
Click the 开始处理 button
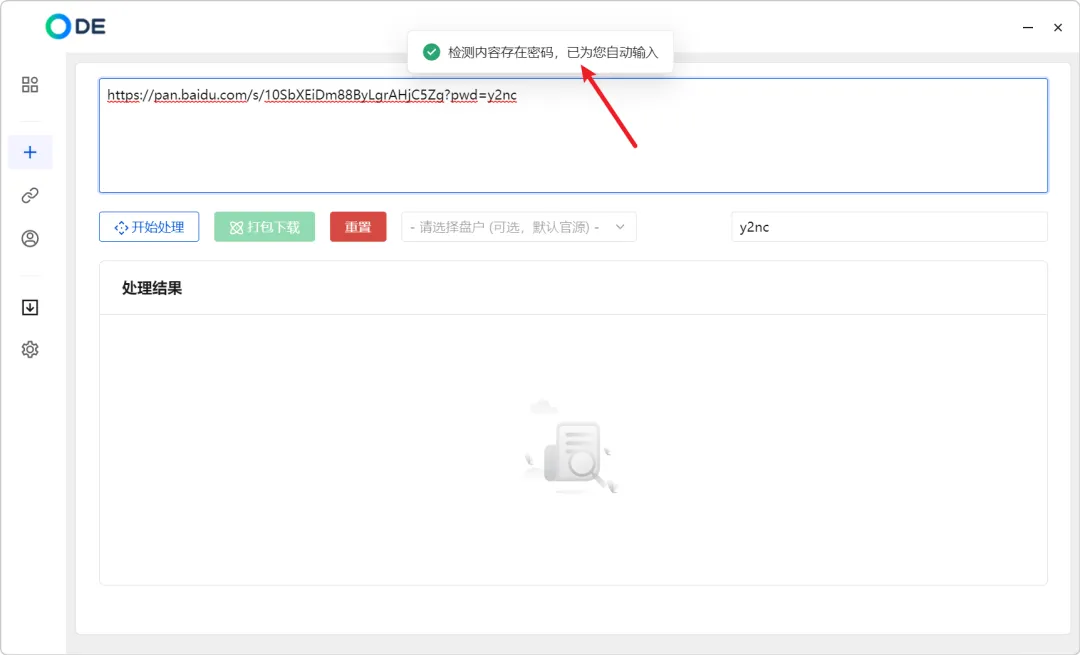(149, 227)
